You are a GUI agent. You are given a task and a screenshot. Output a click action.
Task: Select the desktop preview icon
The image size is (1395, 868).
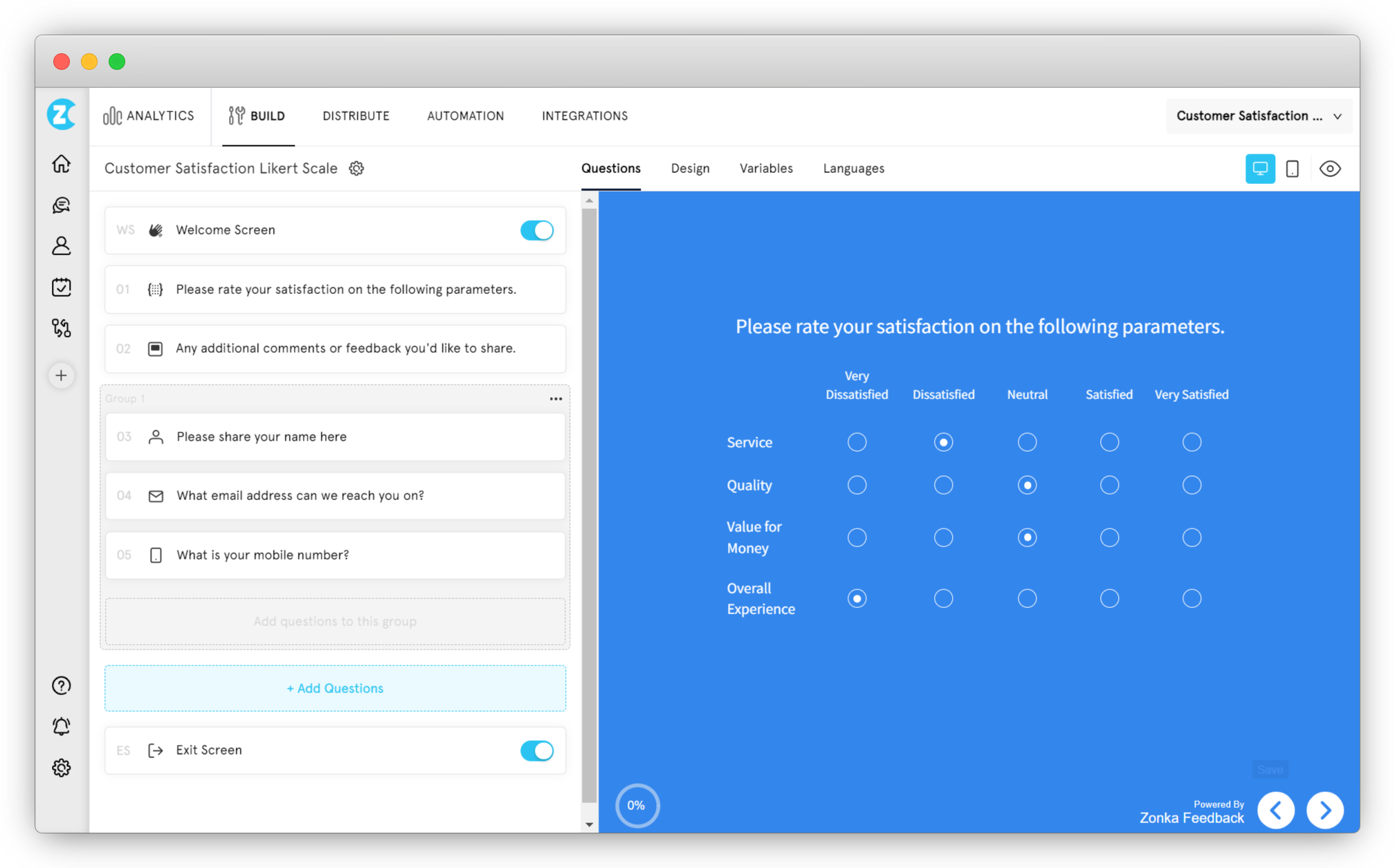coord(1260,168)
